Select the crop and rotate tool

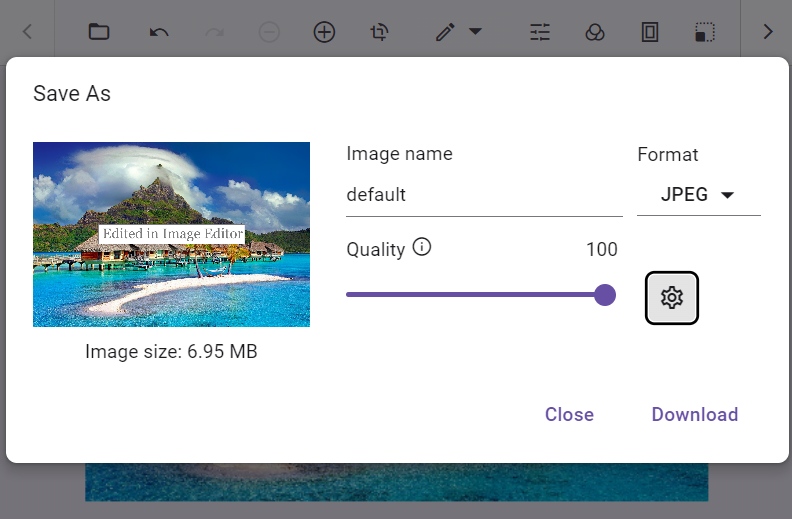pyautogui.click(x=379, y=32)
